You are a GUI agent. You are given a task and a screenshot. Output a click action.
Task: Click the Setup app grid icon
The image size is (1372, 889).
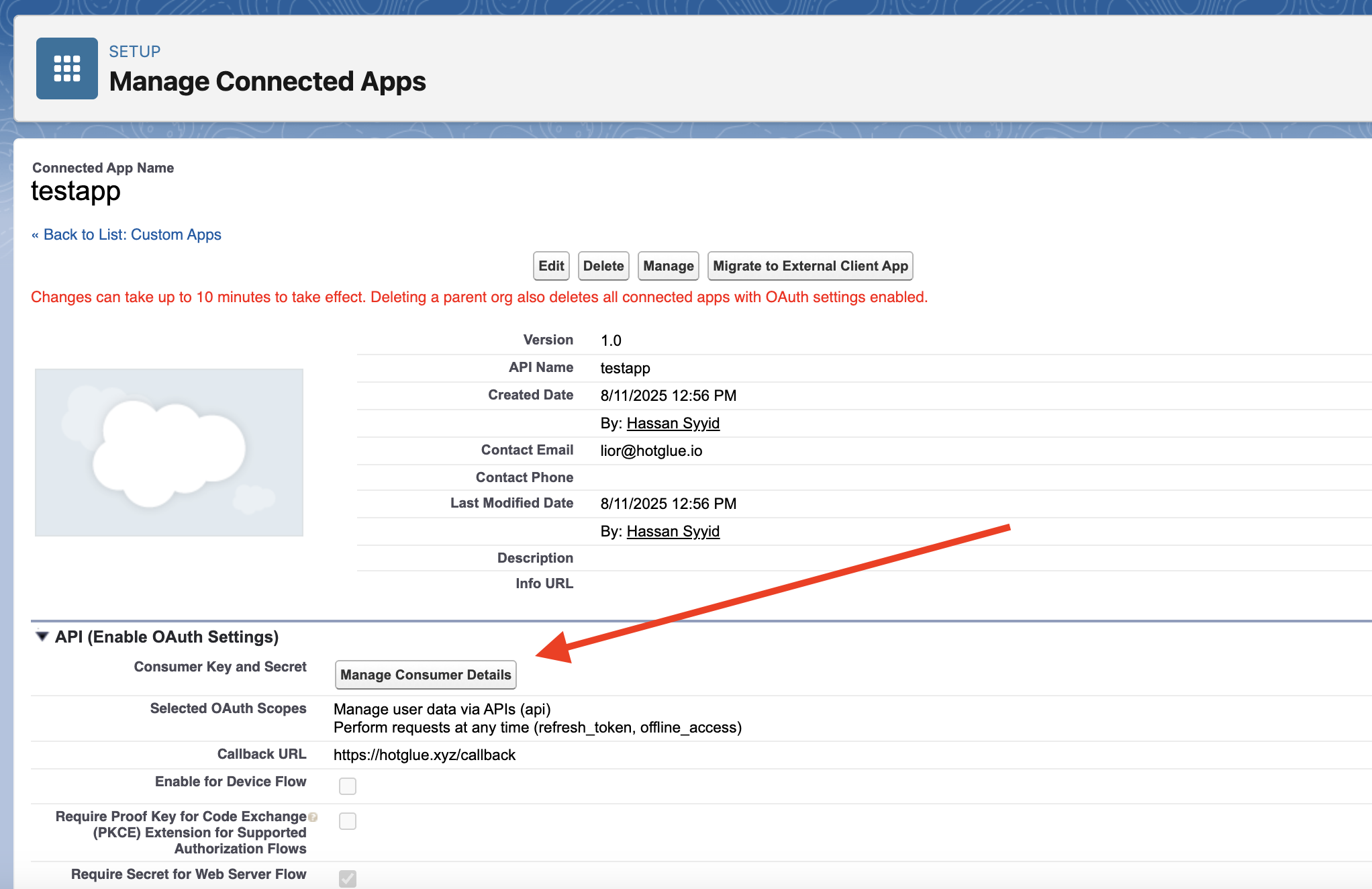[x=67, y=68]
